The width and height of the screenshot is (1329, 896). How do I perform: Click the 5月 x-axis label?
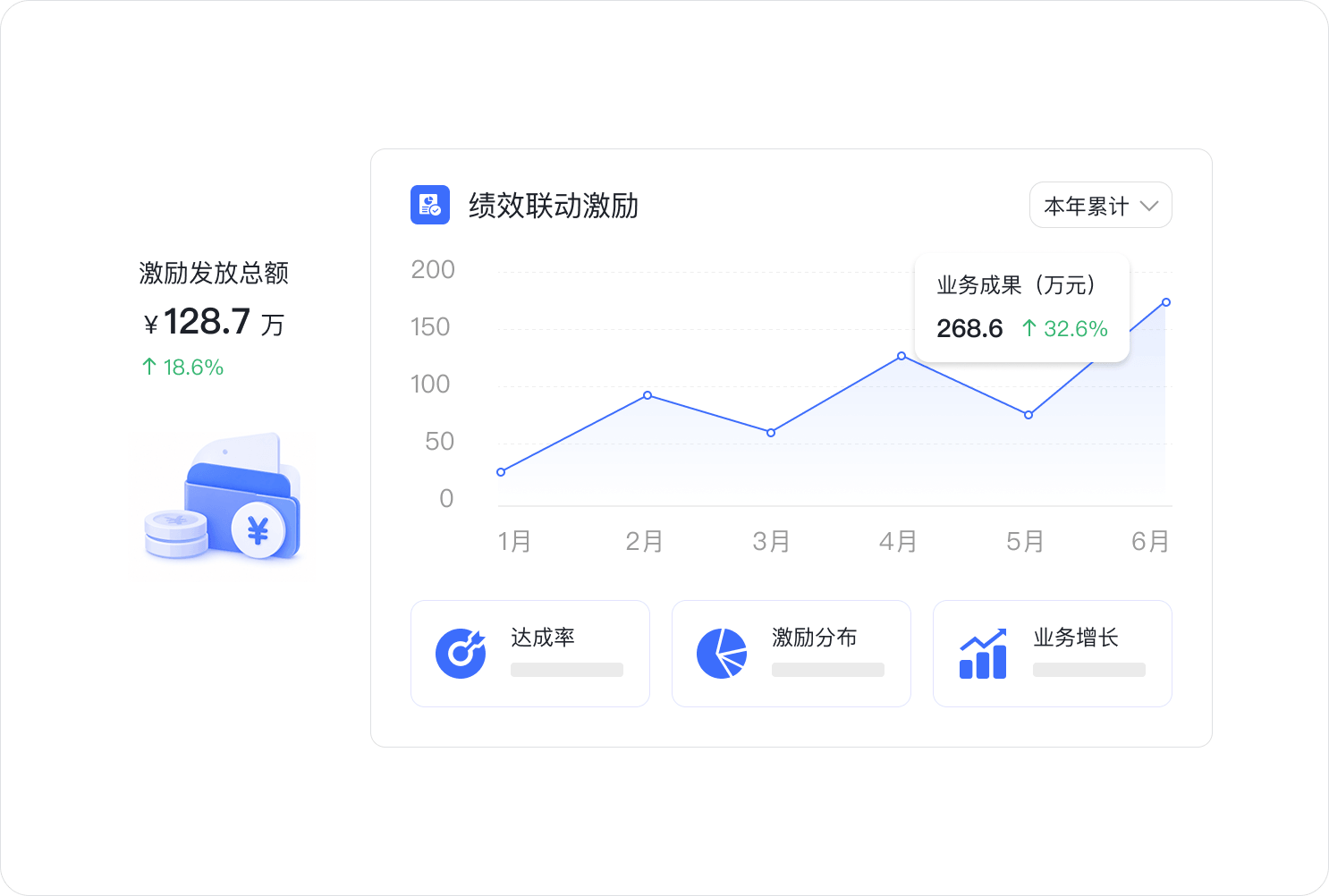(x=1025, y=541)
